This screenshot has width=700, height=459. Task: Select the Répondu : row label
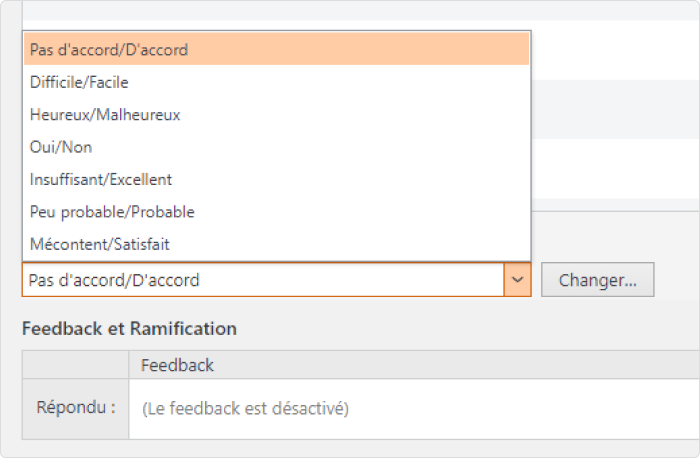[76, 408]
